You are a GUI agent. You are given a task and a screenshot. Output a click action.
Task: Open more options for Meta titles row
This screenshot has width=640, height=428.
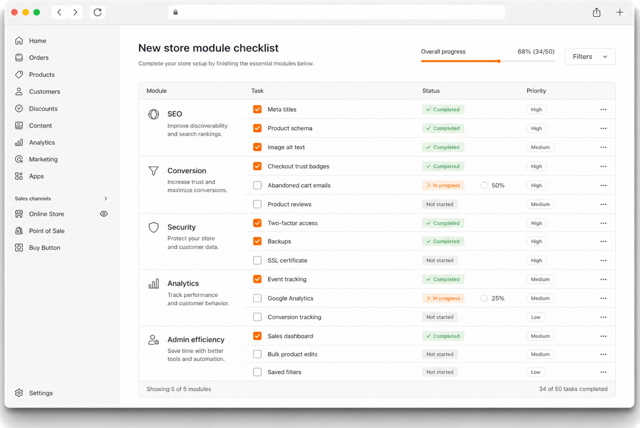603,109
